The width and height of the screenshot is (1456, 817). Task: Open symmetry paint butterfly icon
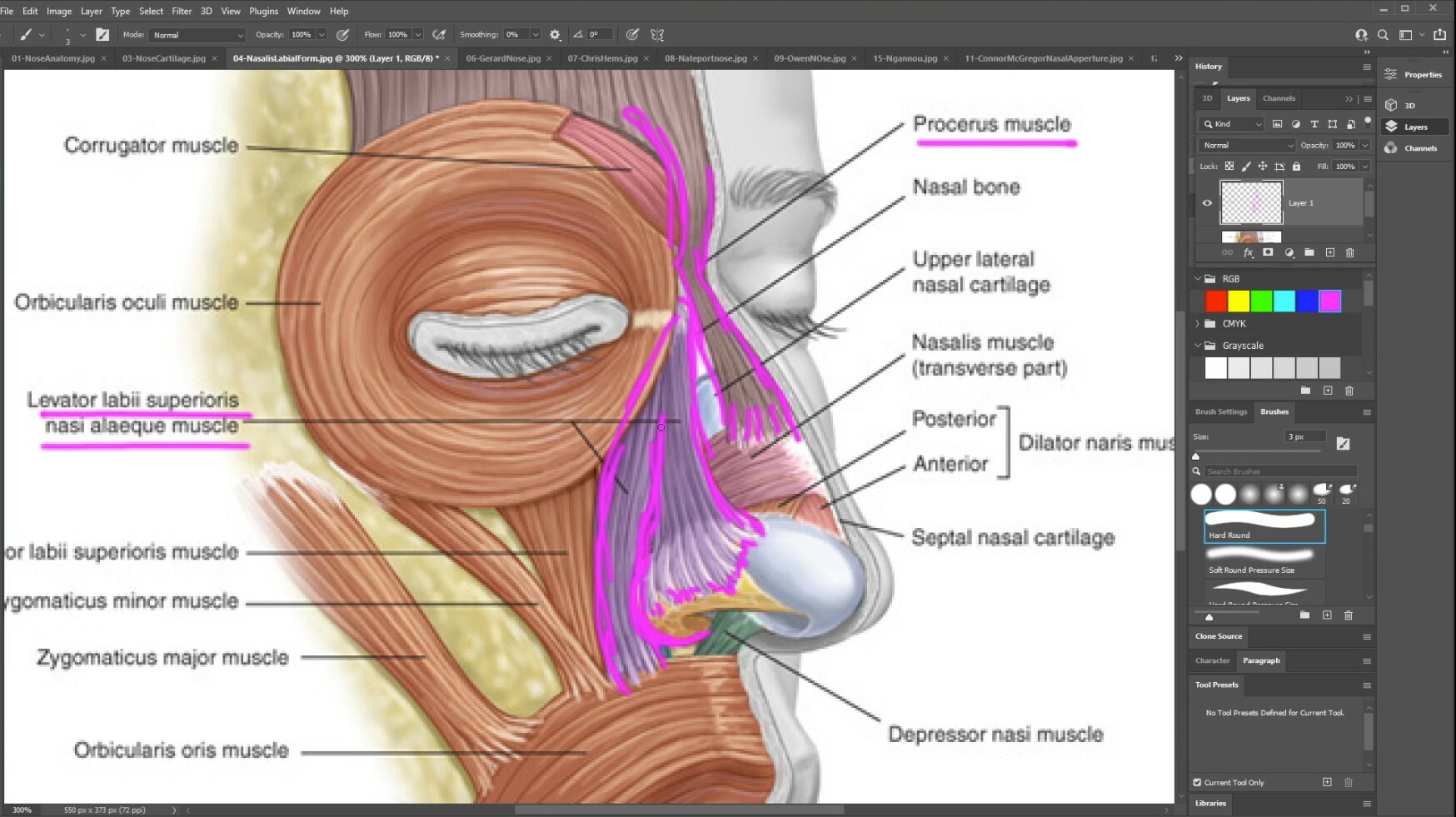tap(657, 35)
